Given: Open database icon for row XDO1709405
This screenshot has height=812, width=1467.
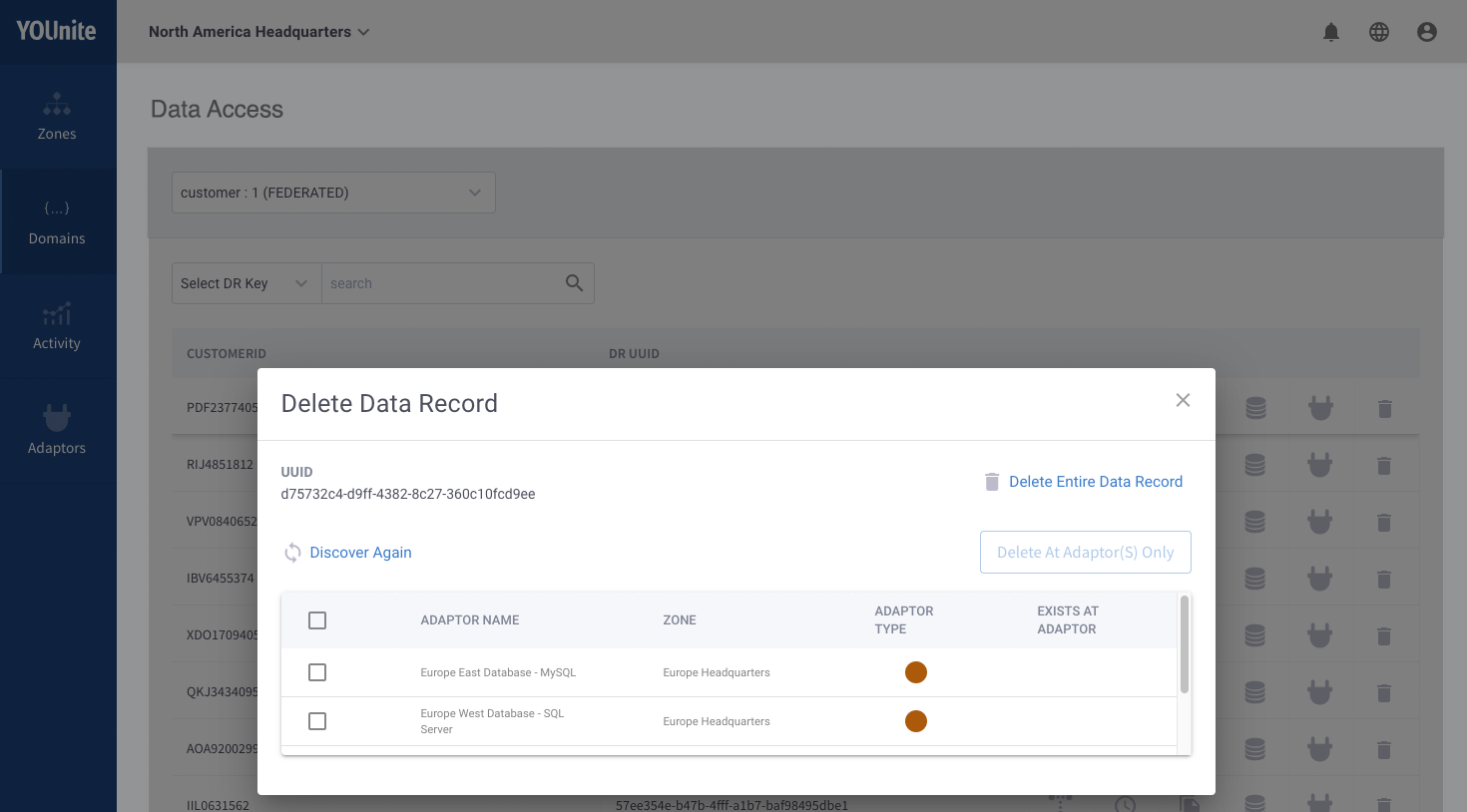Looking at the screenshot, I should tap(1255, 635).
